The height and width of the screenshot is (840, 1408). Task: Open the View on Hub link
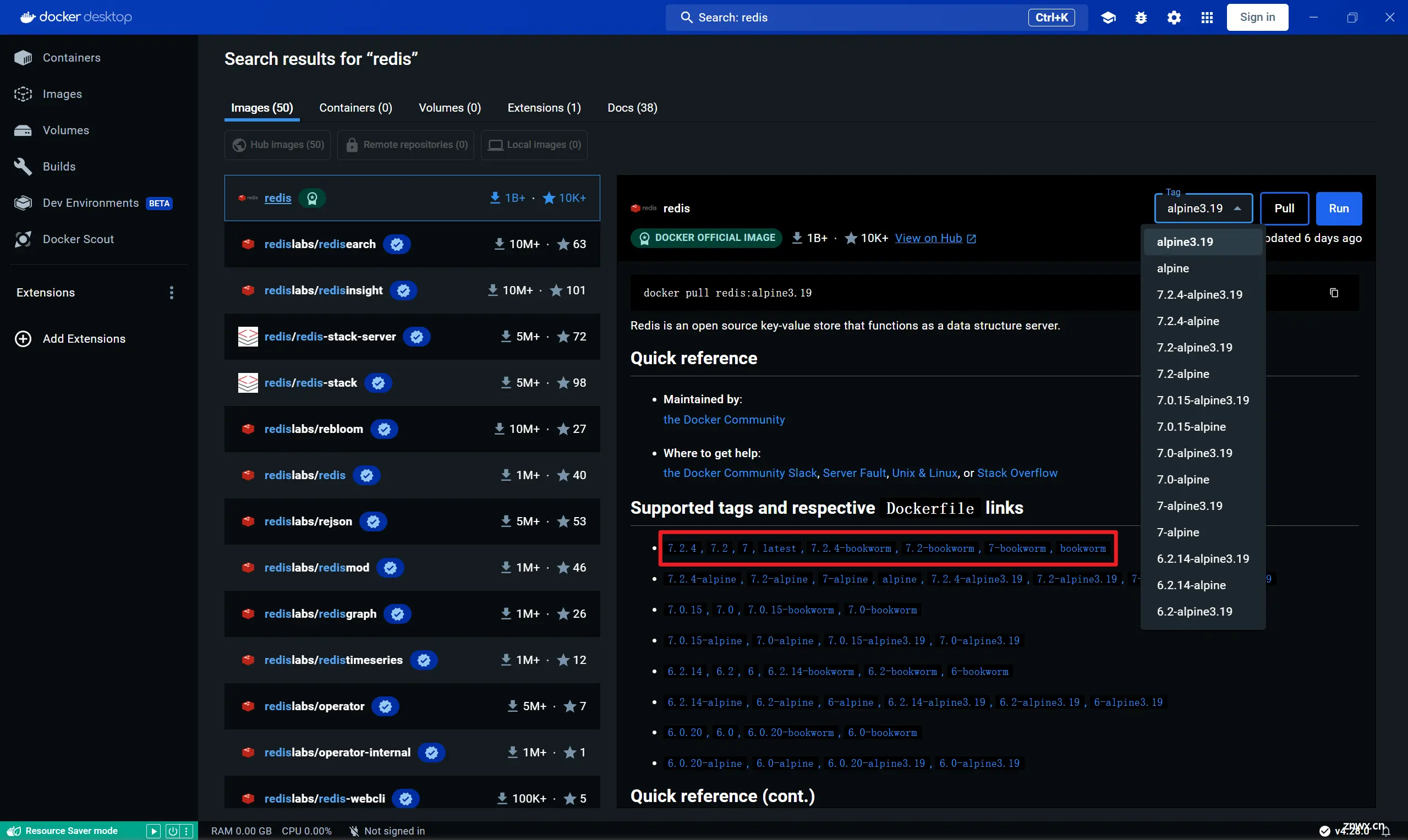coord(928,238)
